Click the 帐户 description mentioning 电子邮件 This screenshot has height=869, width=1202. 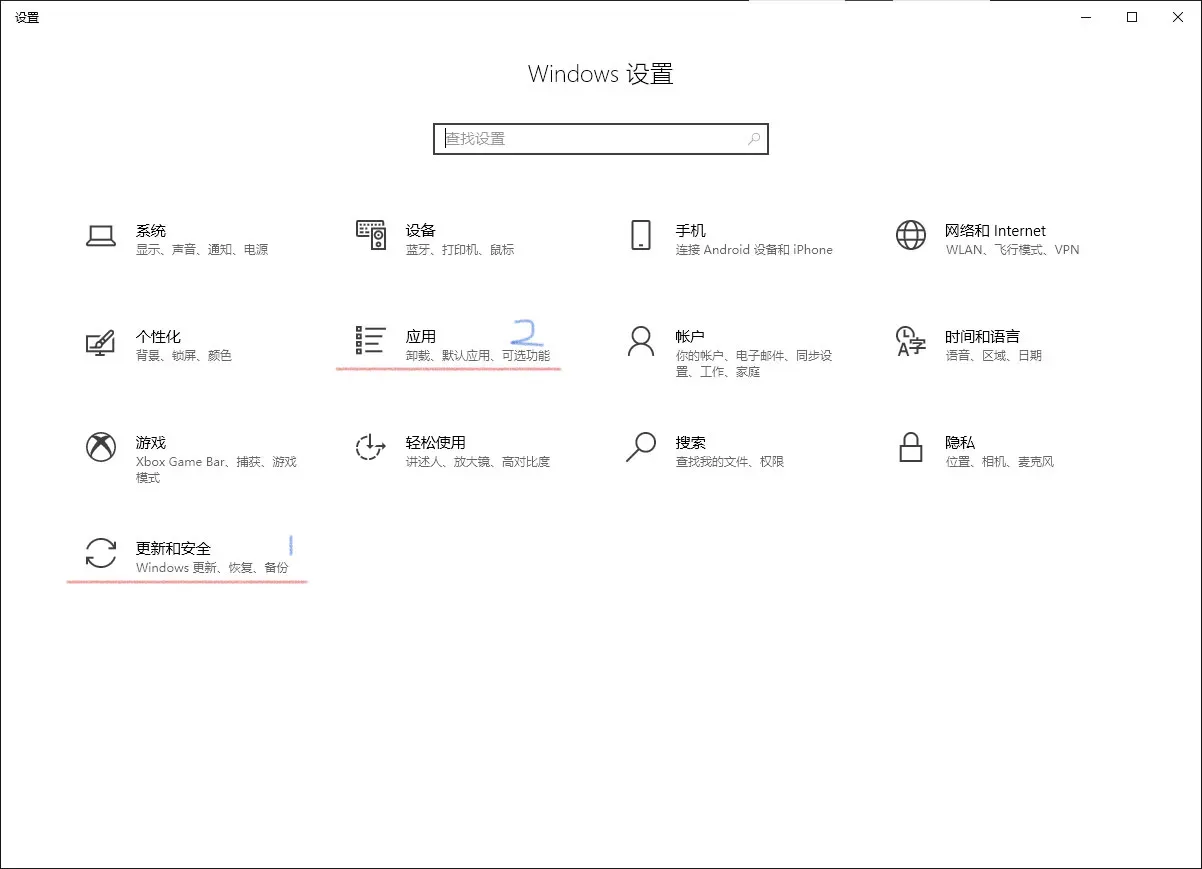click(x=754, y=364)
